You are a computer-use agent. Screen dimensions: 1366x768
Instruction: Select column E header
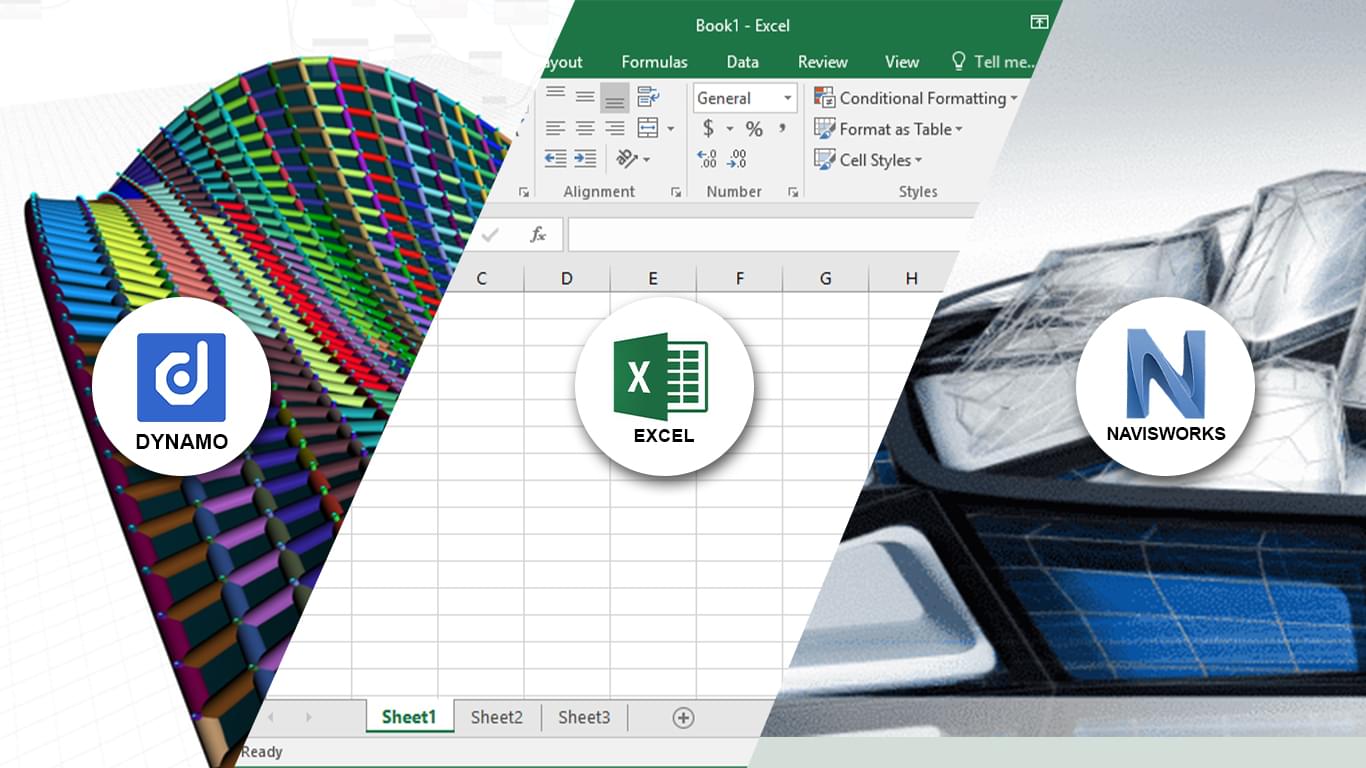coord(653,279)
